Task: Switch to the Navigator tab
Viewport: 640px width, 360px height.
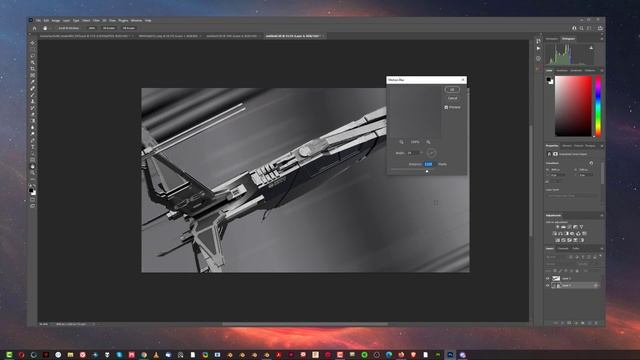Action: point(551,39)
